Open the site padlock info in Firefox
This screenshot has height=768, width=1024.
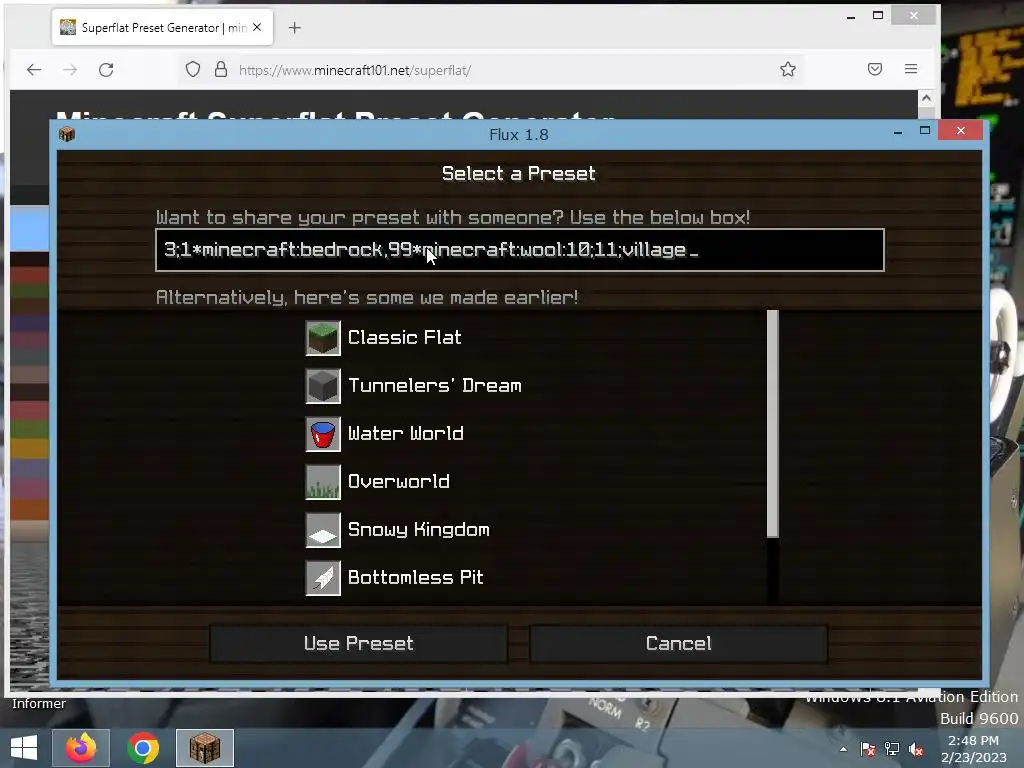point(221,69)
